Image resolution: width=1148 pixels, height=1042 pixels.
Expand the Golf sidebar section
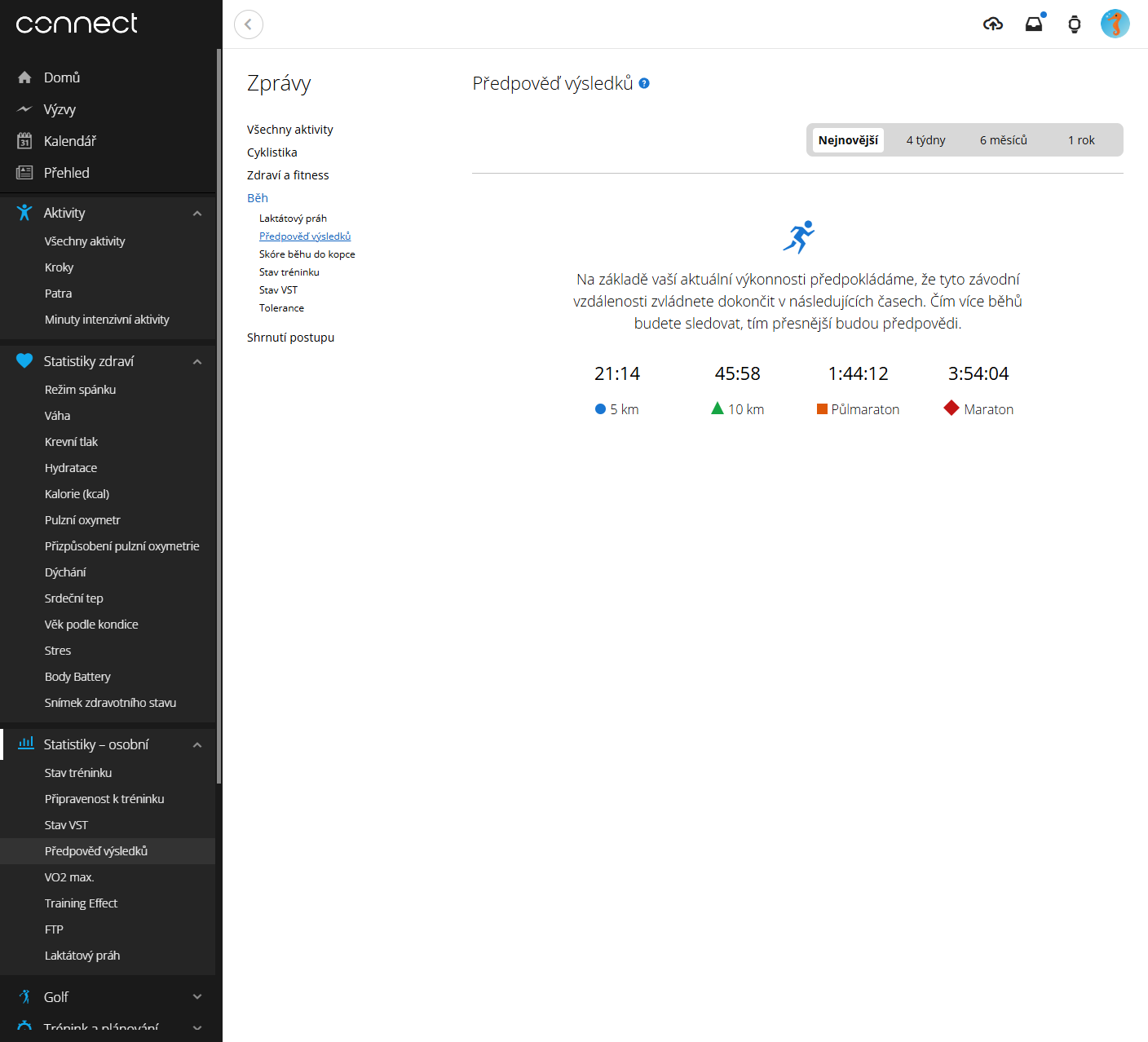pos(196,997)
